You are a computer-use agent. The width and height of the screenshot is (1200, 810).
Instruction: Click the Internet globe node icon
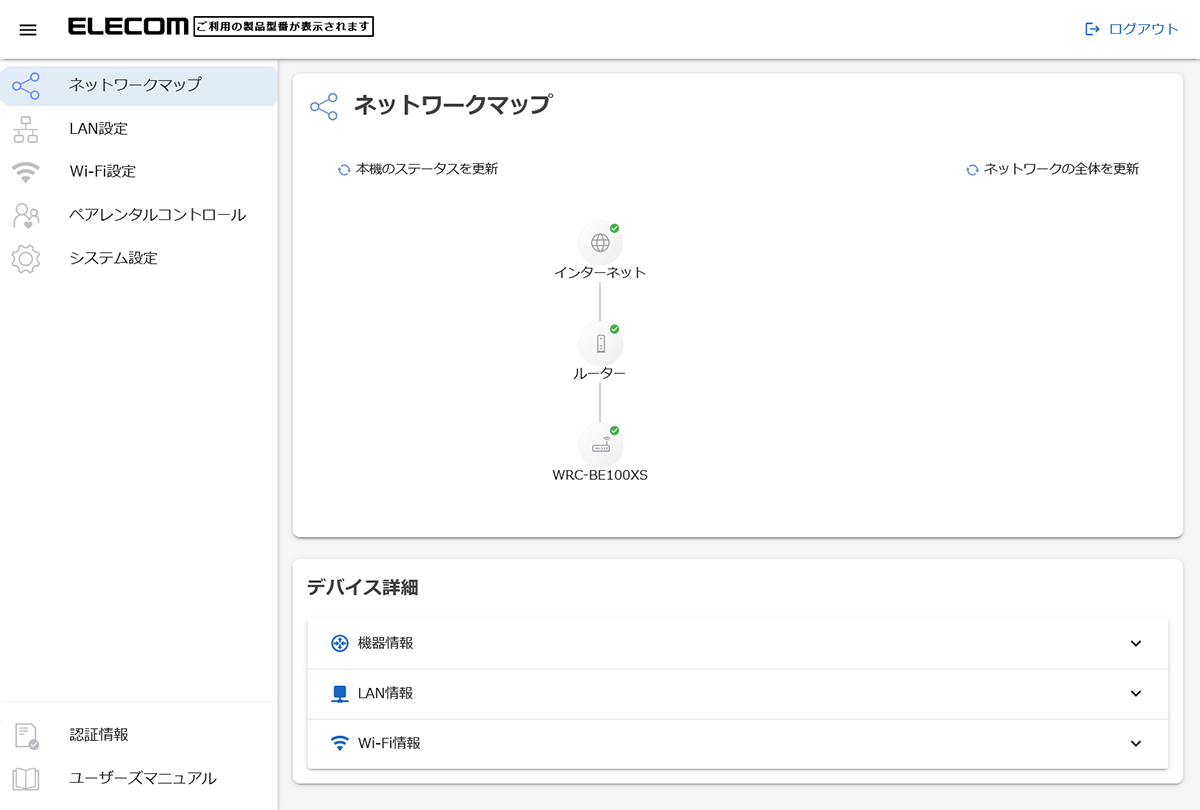(600, 243)
